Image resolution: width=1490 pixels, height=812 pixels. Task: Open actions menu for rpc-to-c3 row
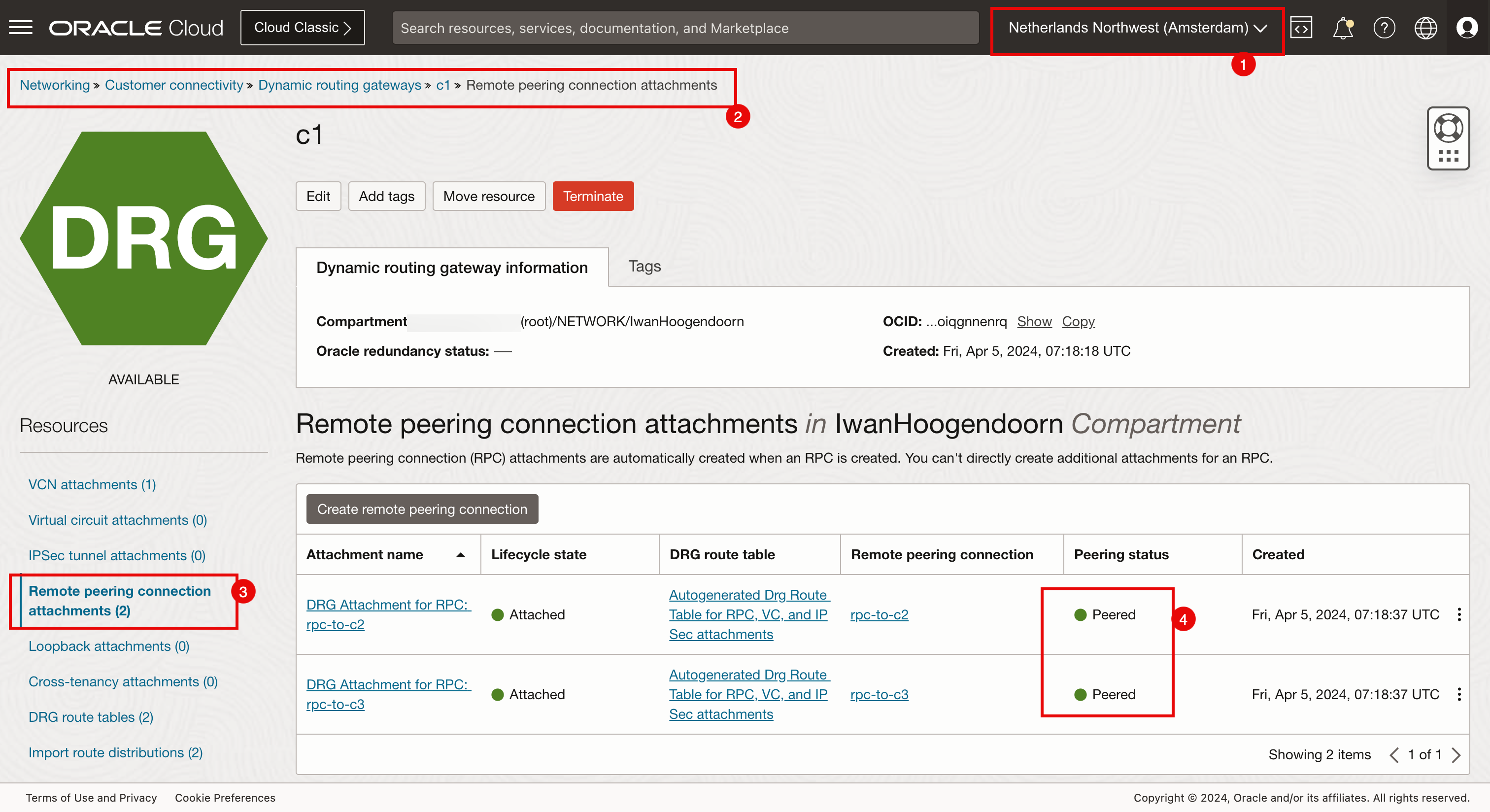1459,694
